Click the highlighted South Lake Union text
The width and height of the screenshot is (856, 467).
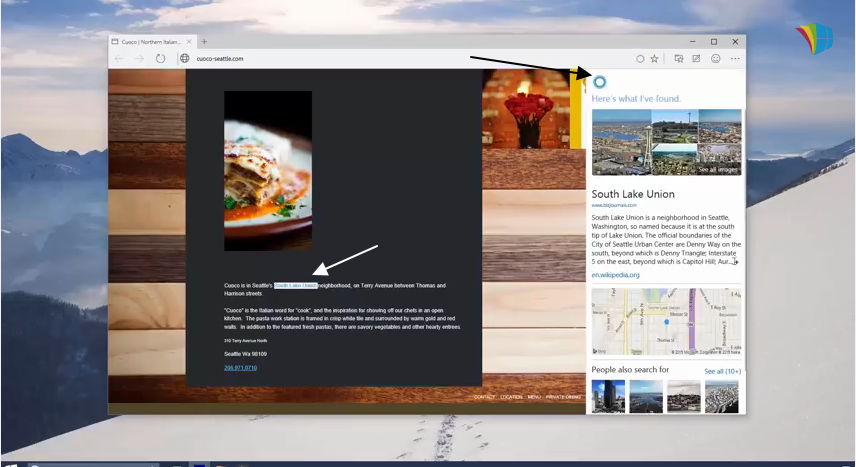[x=295, y=285]
